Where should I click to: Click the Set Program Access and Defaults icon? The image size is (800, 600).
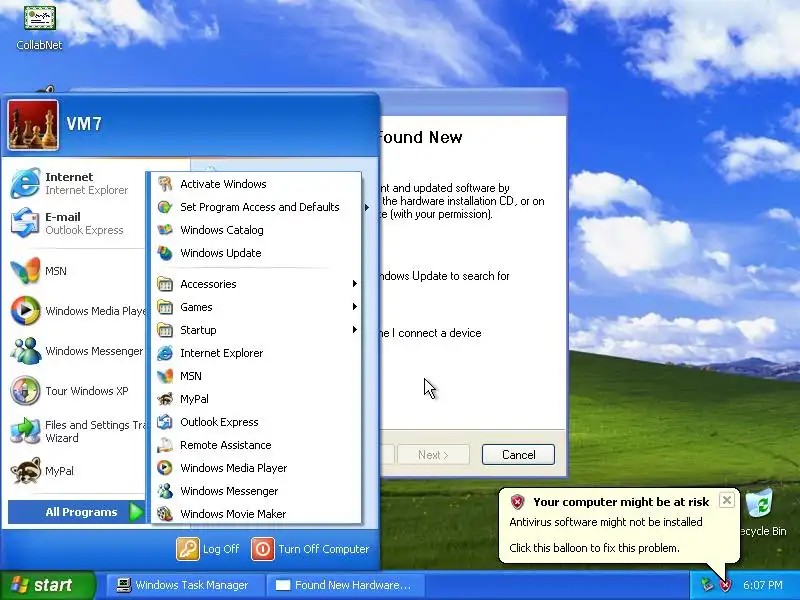click(165, 207)
